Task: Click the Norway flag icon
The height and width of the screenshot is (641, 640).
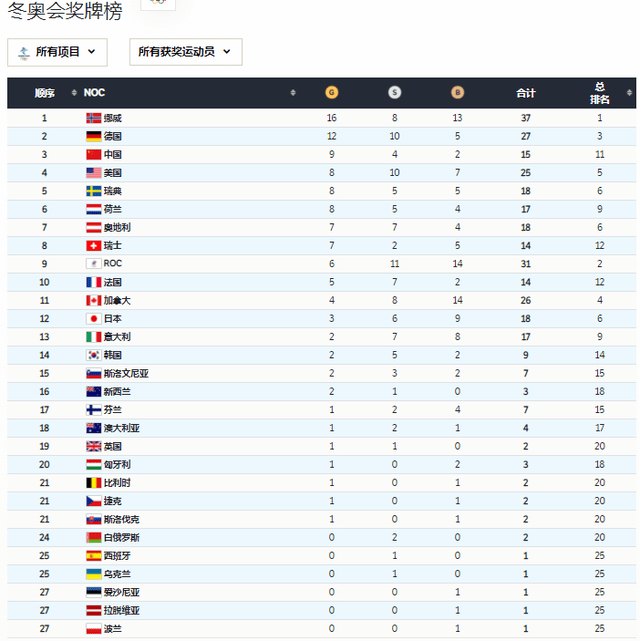Action: point(94,118)
